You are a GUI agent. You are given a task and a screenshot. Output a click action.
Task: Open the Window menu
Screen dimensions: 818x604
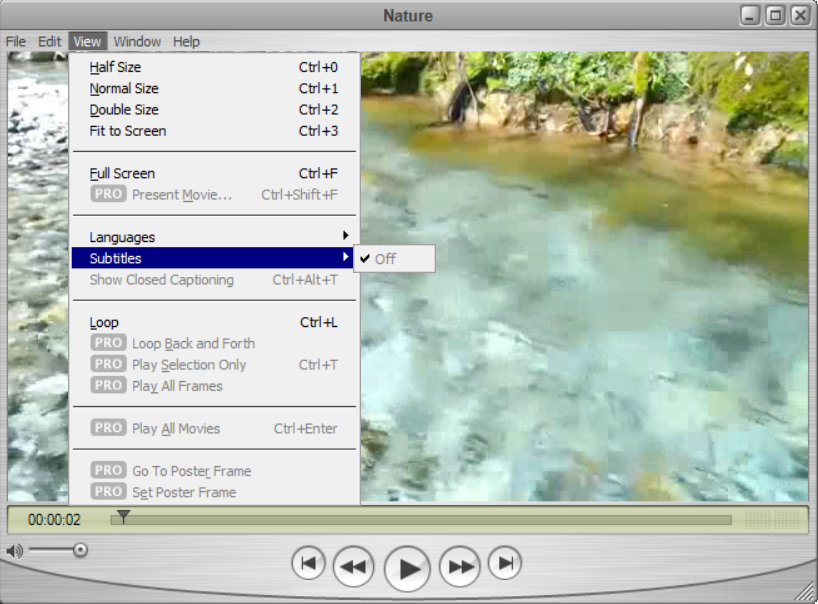point(137,42)
